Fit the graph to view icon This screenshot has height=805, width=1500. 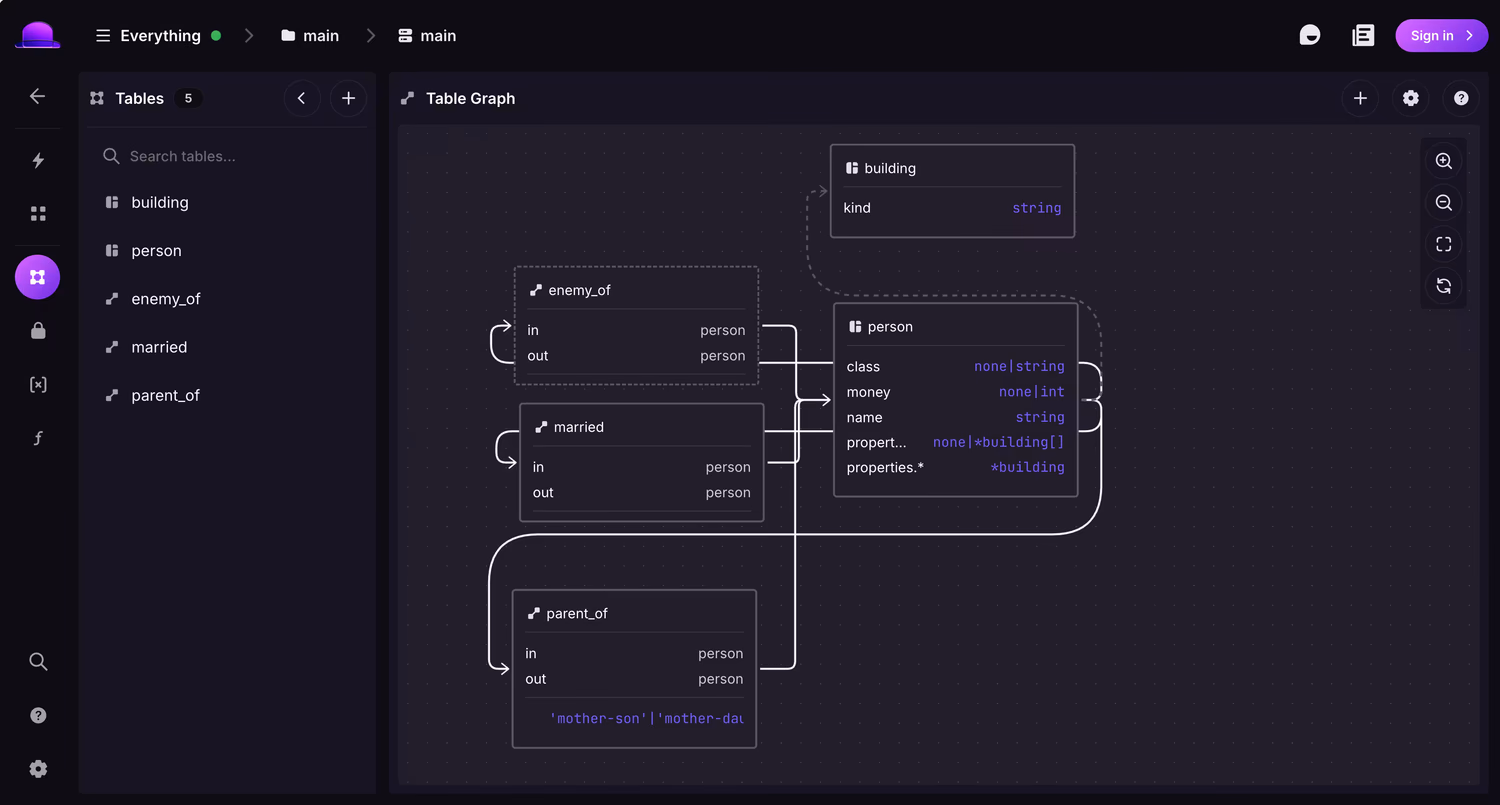coord(1444,245)
